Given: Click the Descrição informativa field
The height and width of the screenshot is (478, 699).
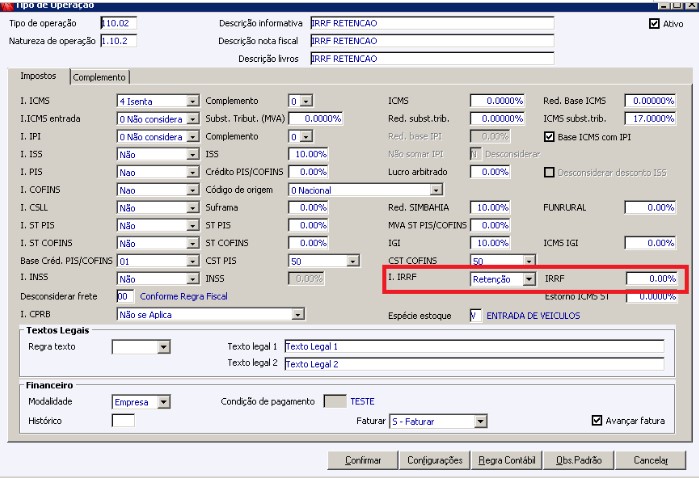Looking at the screenshot, I should click(432, 23).
